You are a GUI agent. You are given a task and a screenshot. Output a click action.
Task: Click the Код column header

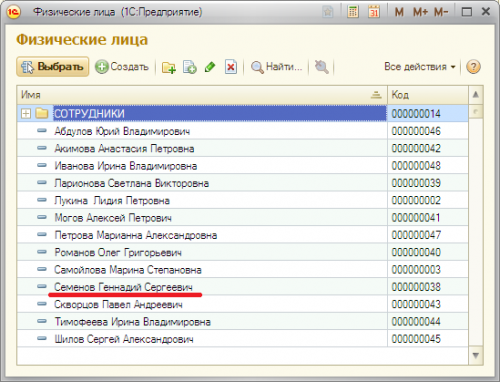(428, 95)
